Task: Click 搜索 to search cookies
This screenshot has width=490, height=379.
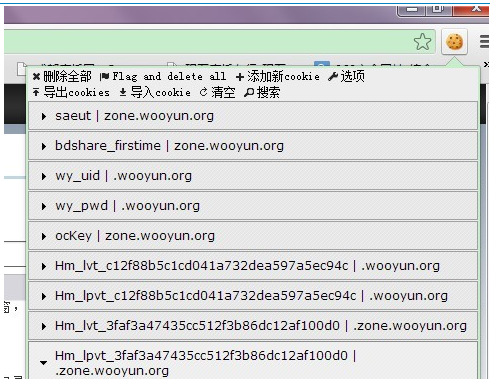Action: (x=268, y=92)
